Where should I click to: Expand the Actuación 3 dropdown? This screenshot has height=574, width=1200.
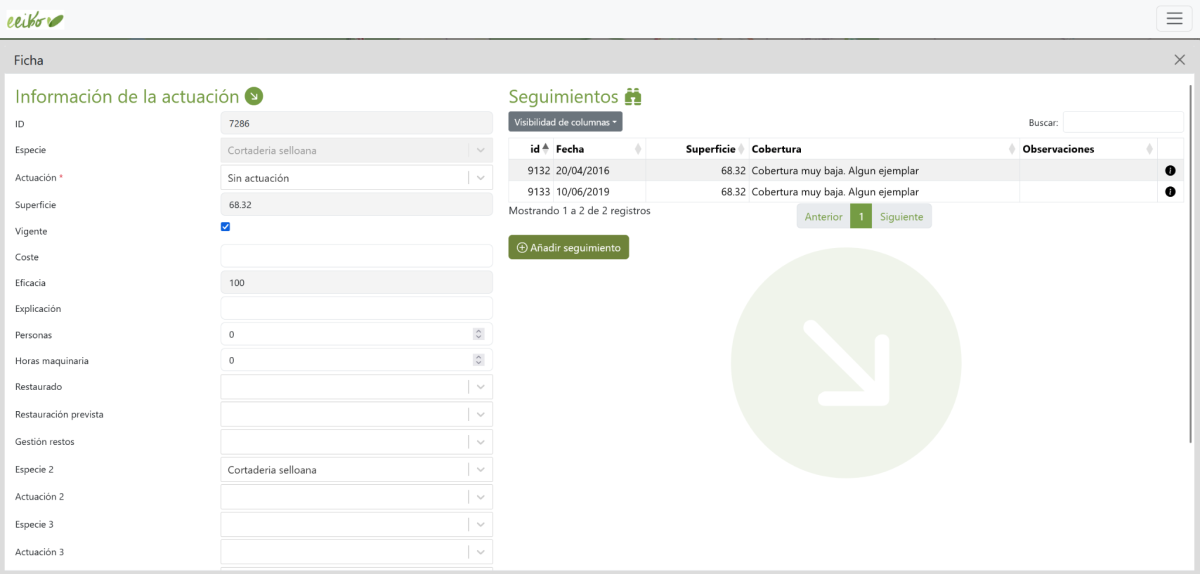click(356, 552)
